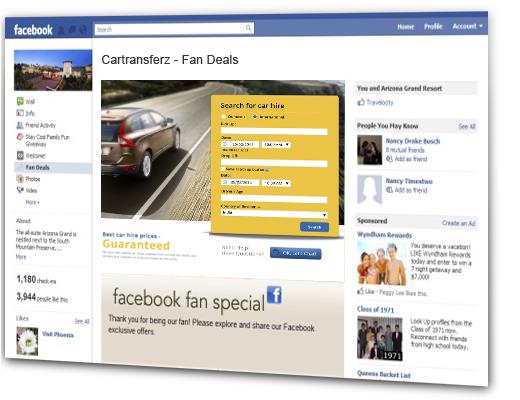Click Nancy Drake Busch profile thumbnail
Image resolution: width=520 pixels, height=400 pixels.
pos(369,150)
